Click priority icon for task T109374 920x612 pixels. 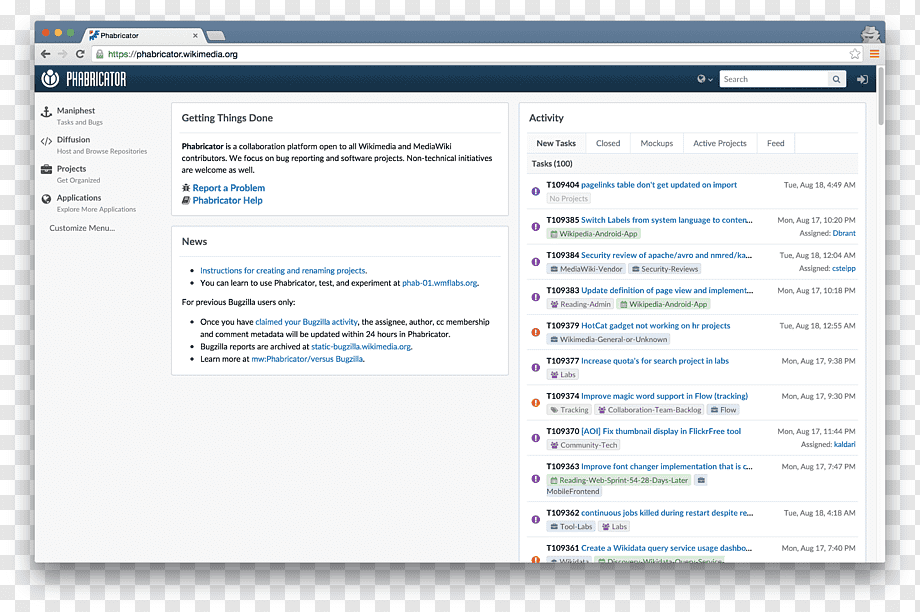536,403
